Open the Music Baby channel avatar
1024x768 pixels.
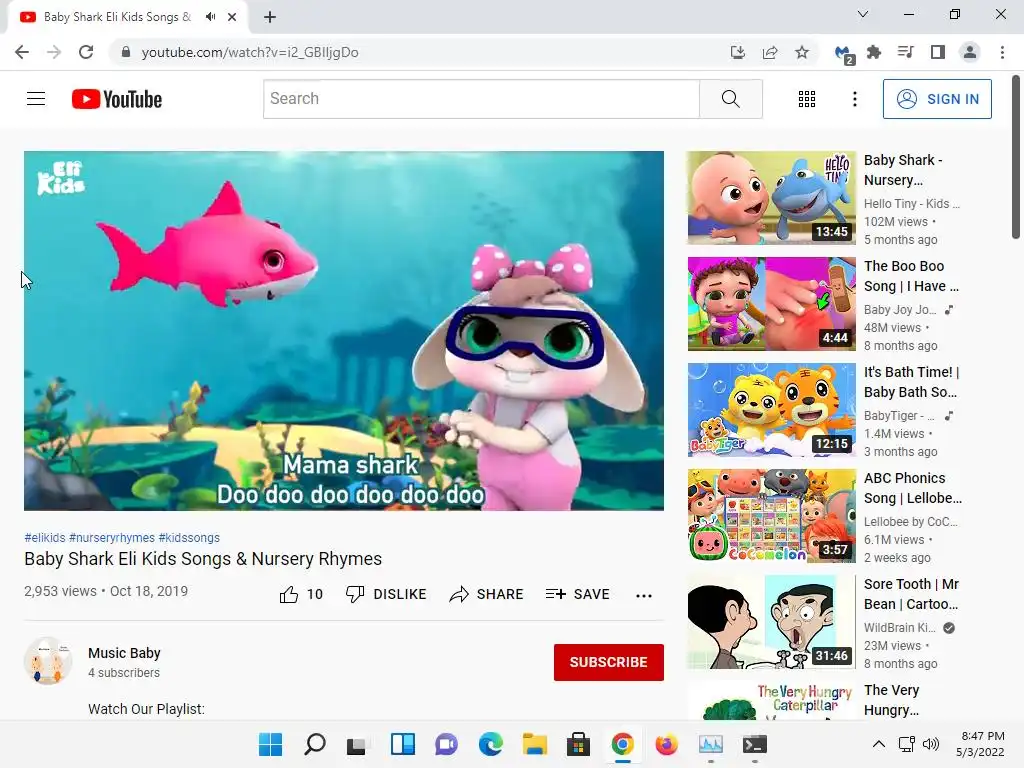pyautogui.click(x=48, y=661)
